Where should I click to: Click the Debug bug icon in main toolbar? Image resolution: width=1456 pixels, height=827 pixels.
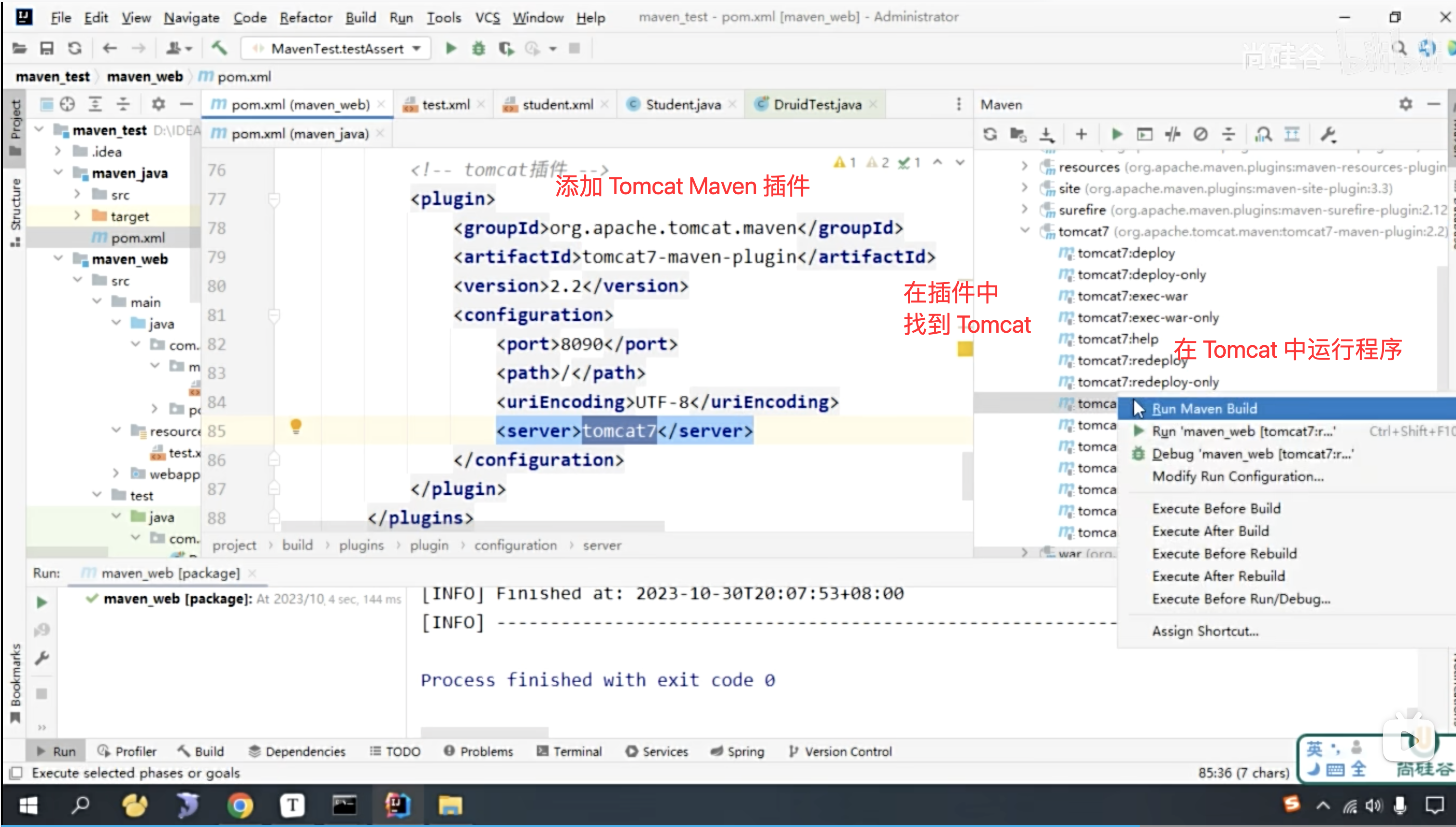(x=479, y=49)
